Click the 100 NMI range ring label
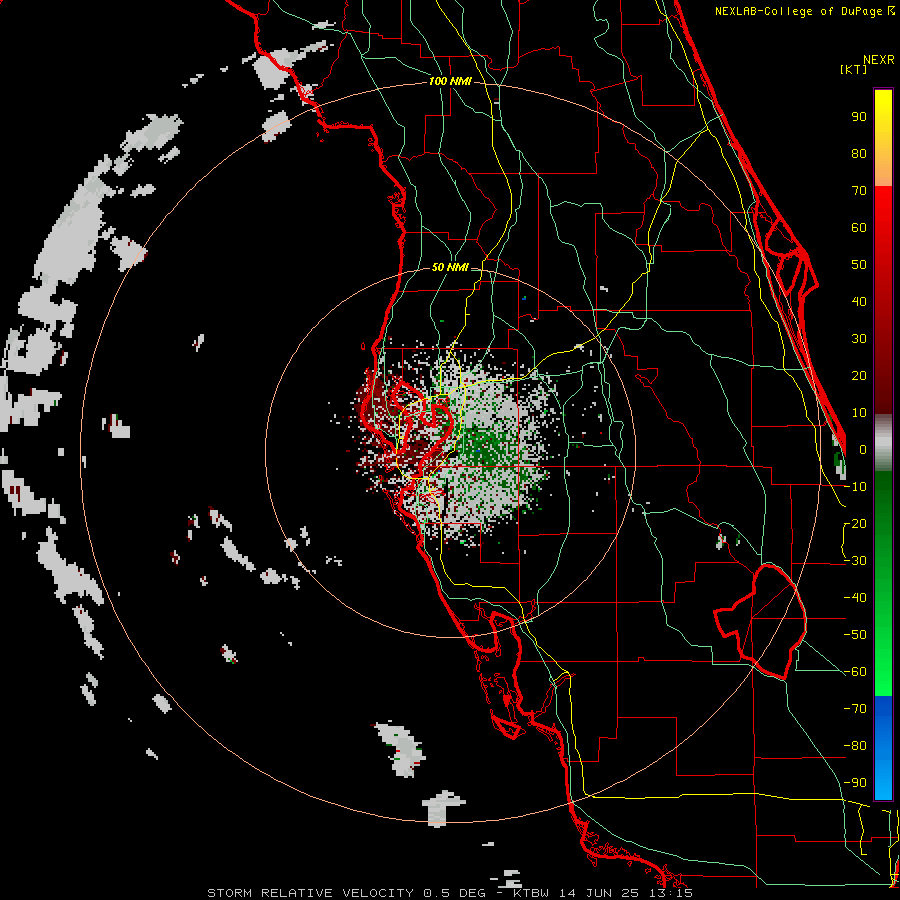 coord(450,82)
